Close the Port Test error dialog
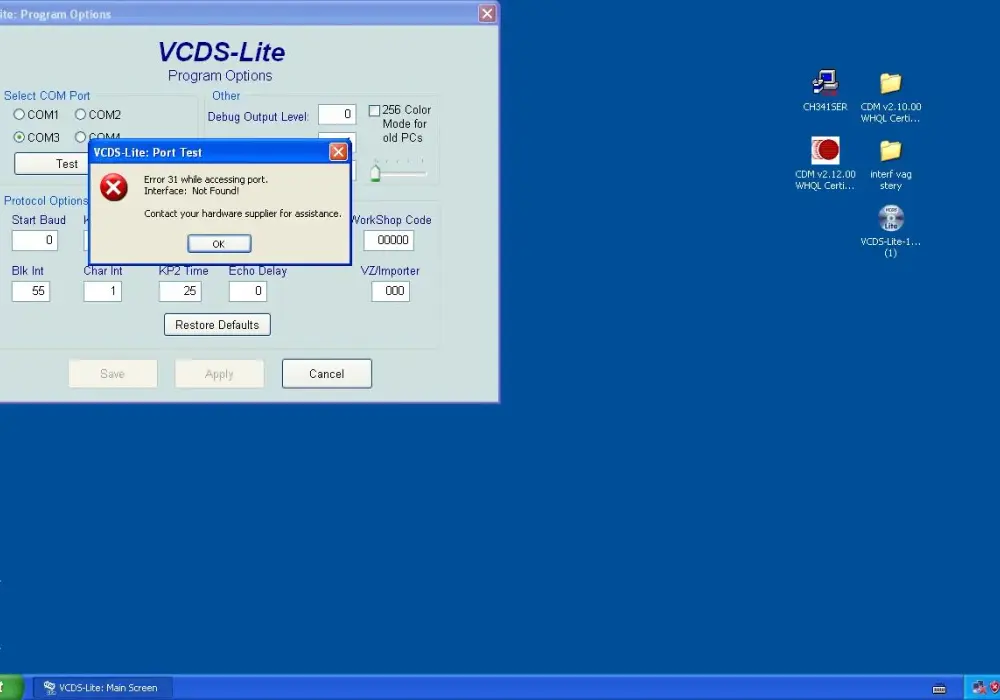 338,152
